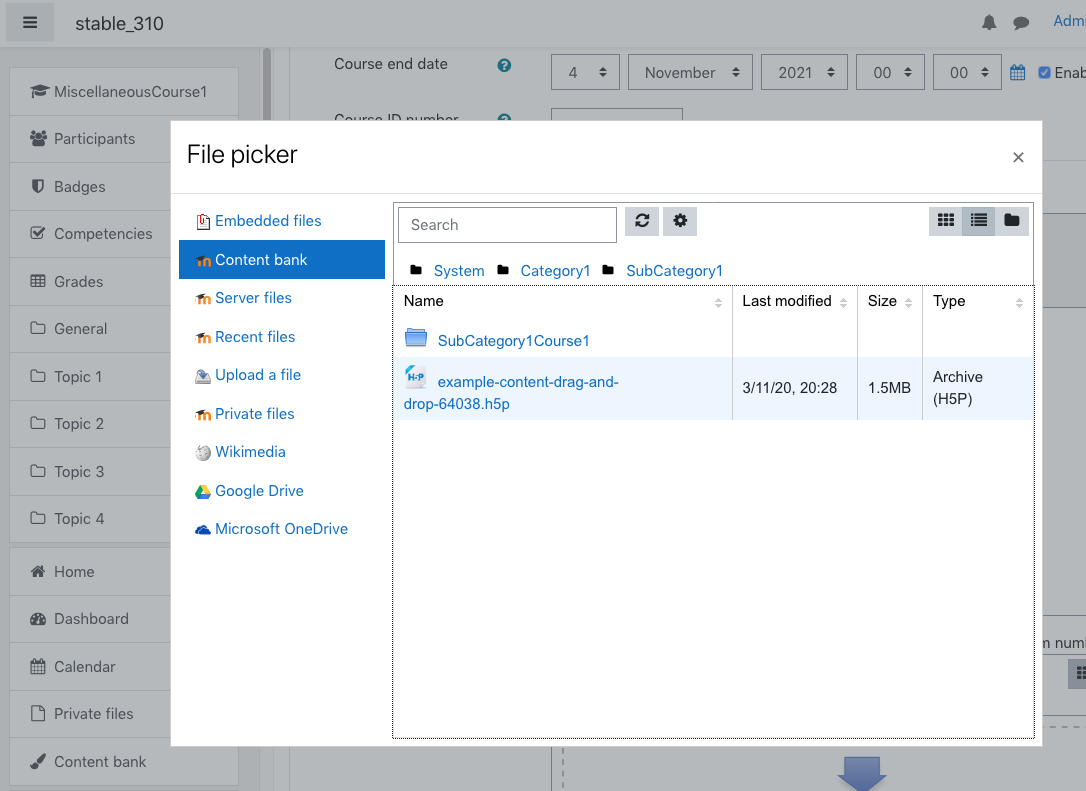Open MiscellaneousCourse1 in sidebar
Viewport: 1086px width, 791px height.
(124, 91)
